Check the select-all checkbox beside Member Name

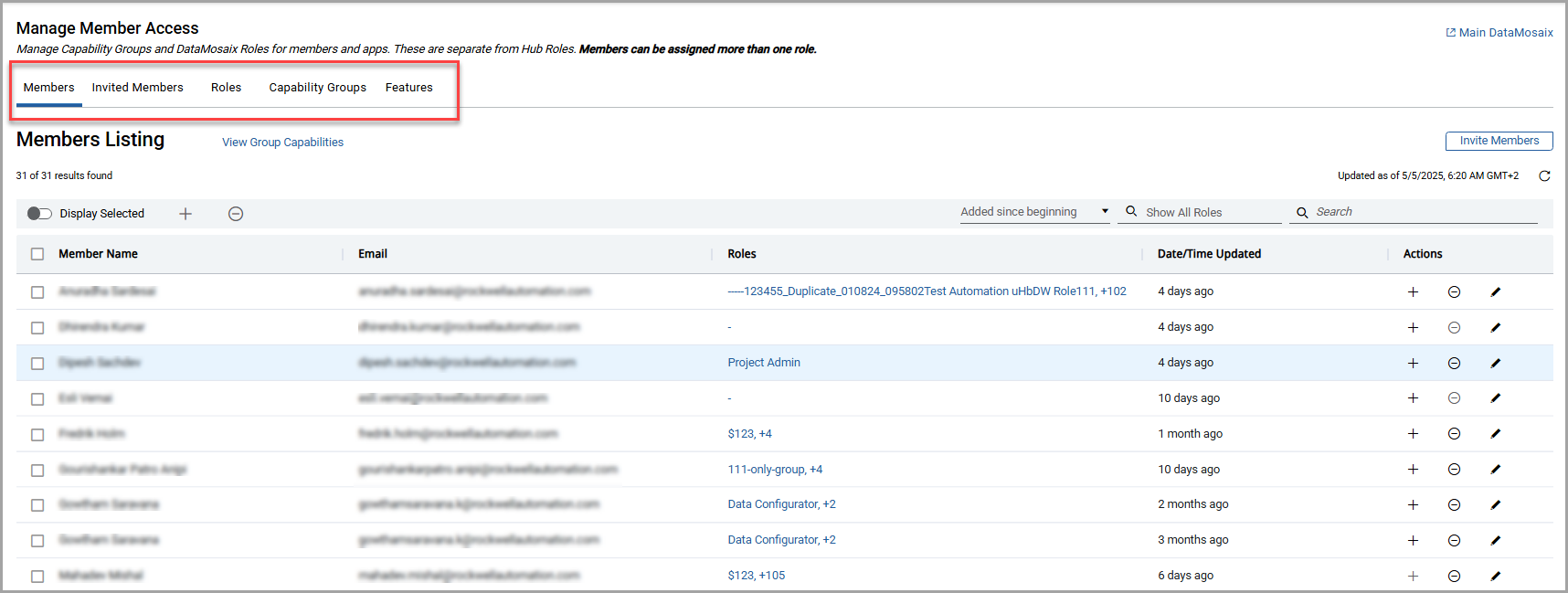coord(37,254)
